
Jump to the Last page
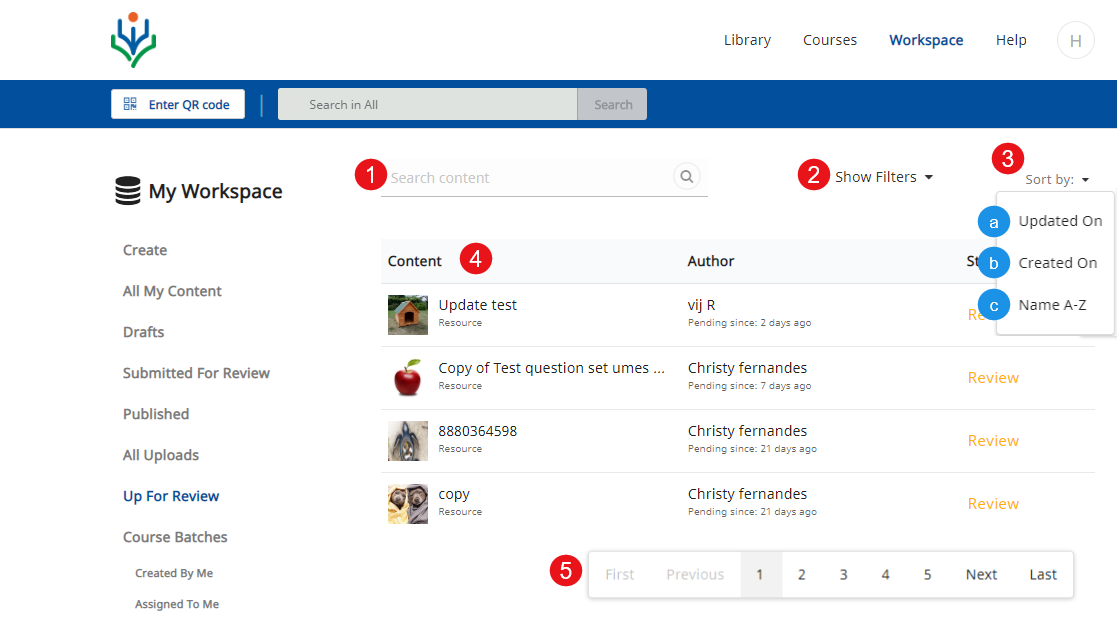[x=1043, y=575]
